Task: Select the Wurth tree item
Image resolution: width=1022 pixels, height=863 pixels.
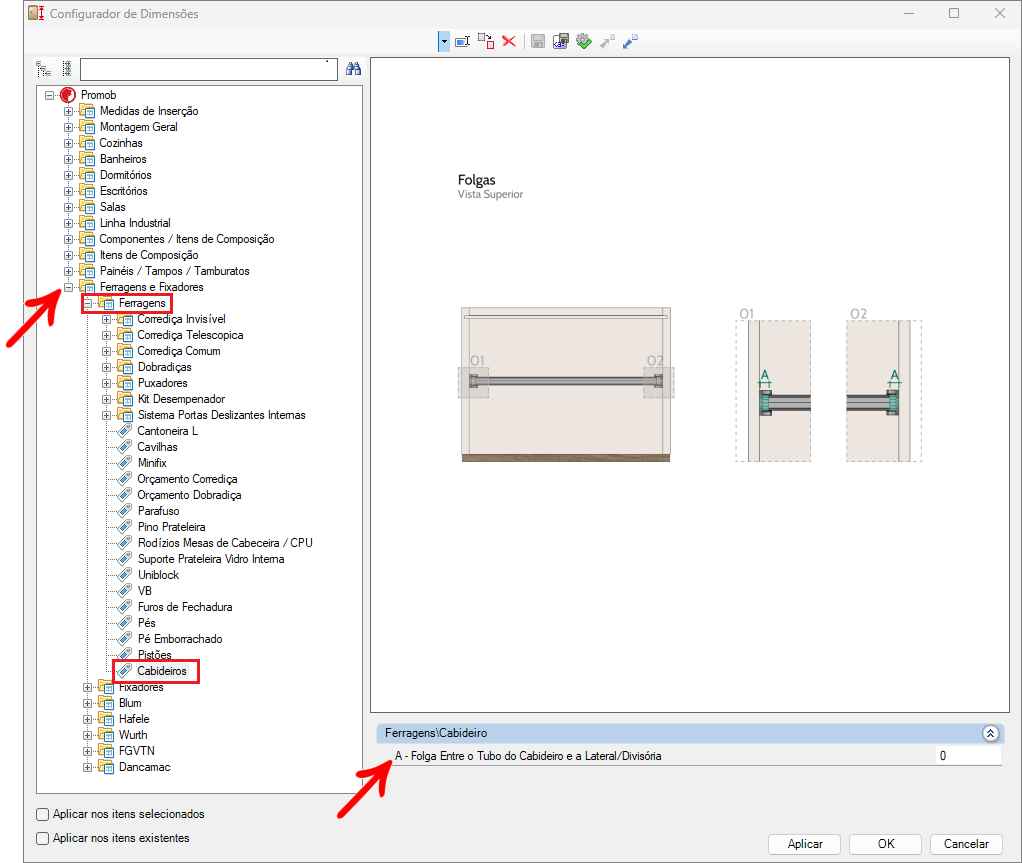Action: [133, 735]
